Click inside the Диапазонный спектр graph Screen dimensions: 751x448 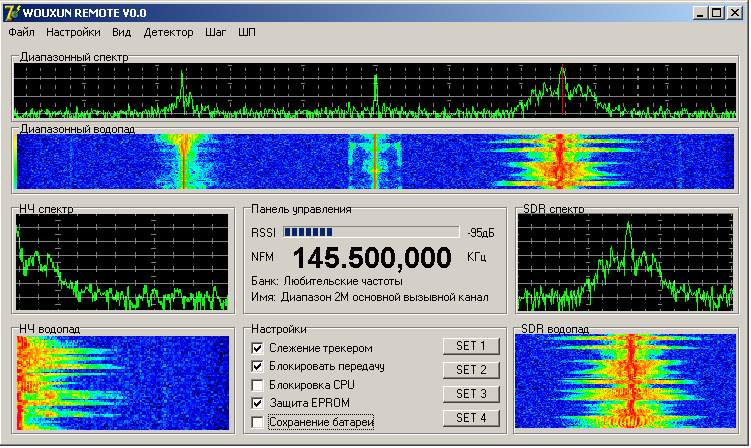pyautogui.click(x=375, y=91)
